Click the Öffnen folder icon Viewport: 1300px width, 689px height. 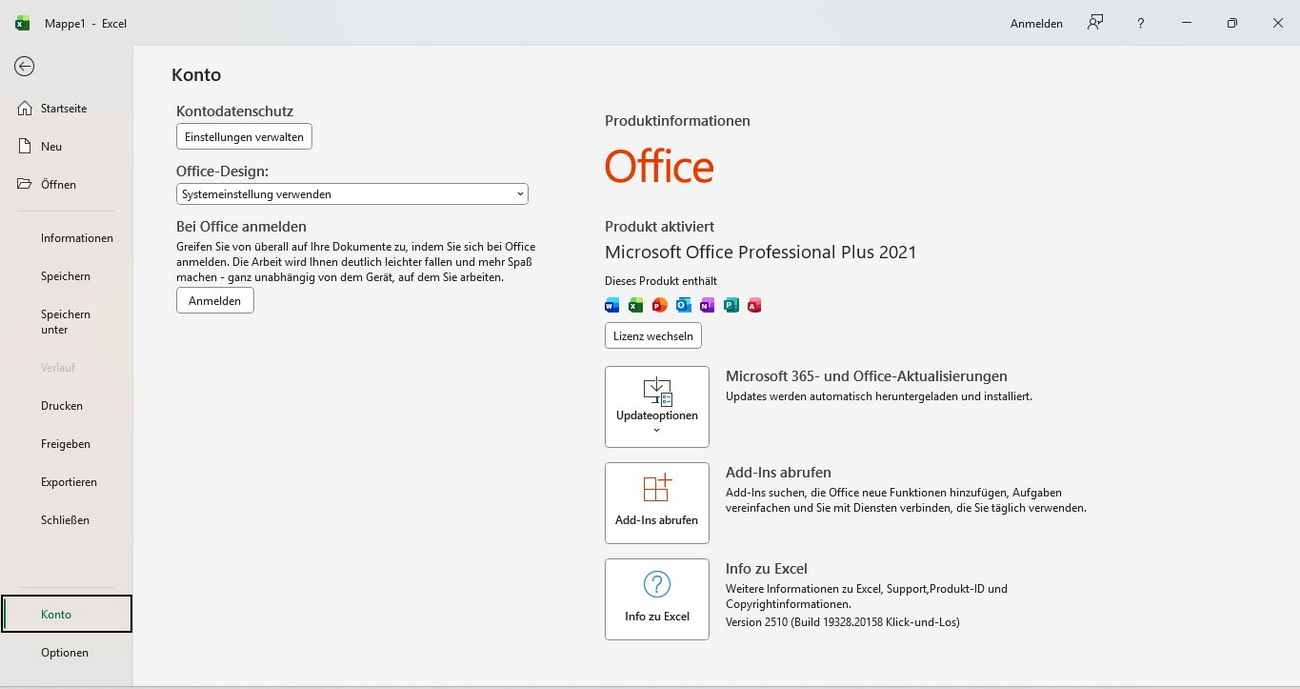[x=25, y=184]
